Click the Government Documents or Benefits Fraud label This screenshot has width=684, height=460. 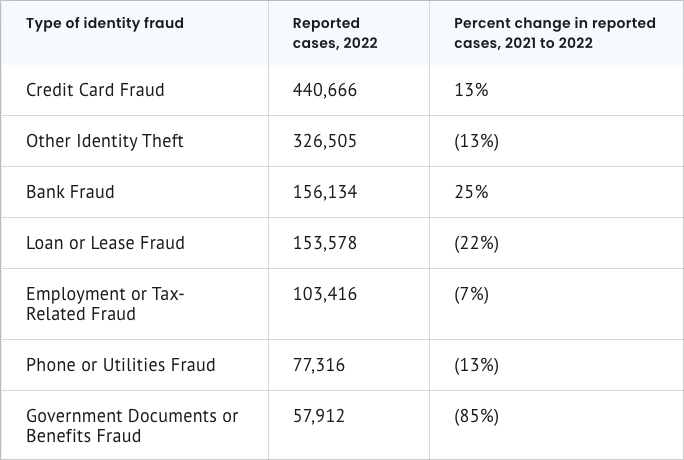click(x=132, y=426)
